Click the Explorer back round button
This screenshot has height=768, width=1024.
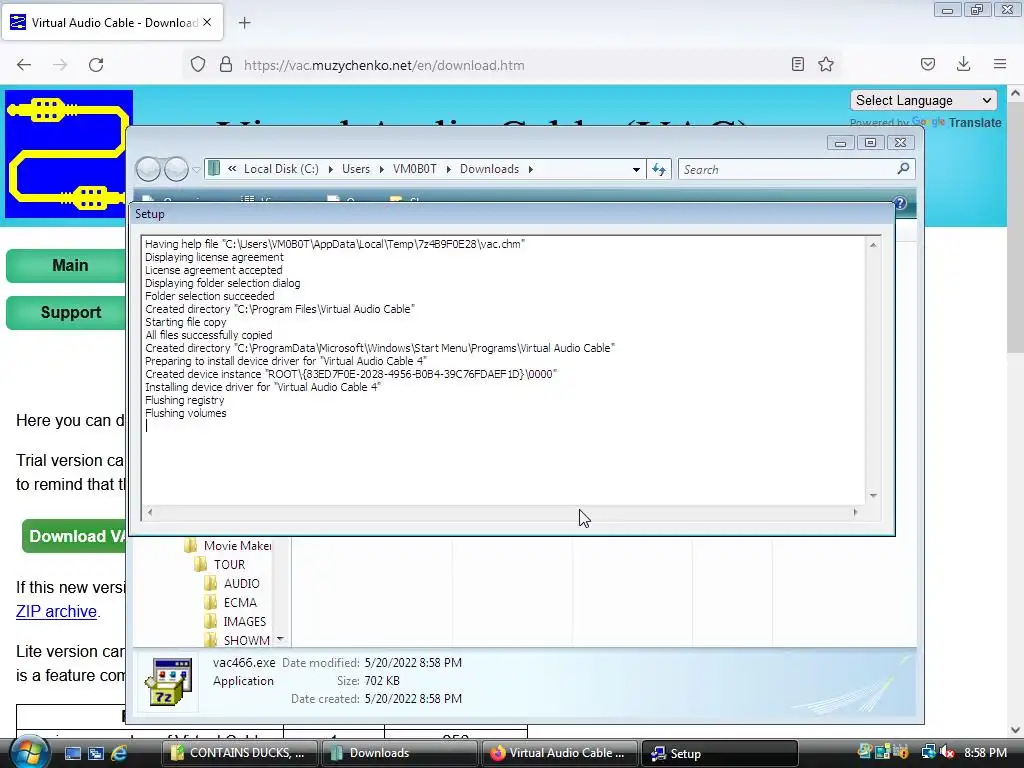click(x=148, y=169)
